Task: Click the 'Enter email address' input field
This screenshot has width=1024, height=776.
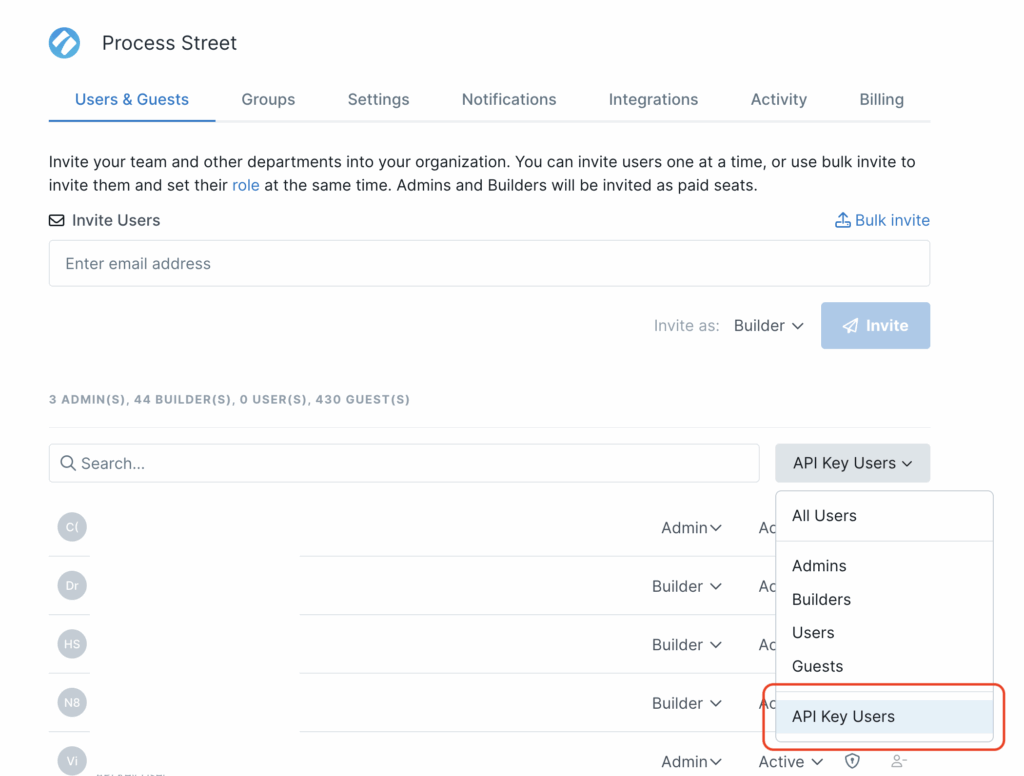Action: pos(489,264)
